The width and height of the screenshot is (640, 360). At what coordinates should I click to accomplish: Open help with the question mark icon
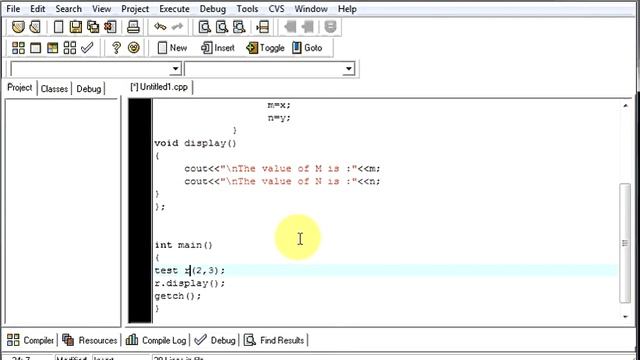pos(116,48)
